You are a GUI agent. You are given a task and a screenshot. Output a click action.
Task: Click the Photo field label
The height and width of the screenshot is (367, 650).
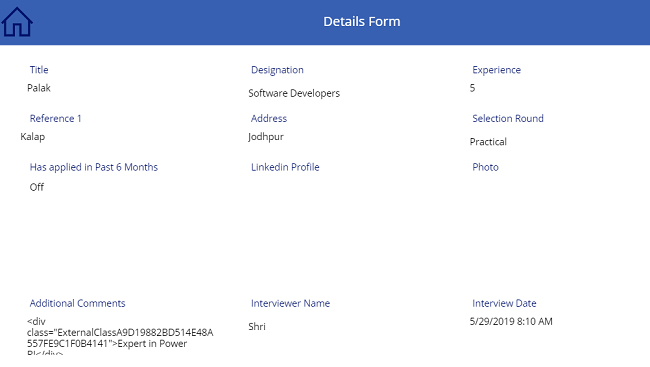(485, 167)
